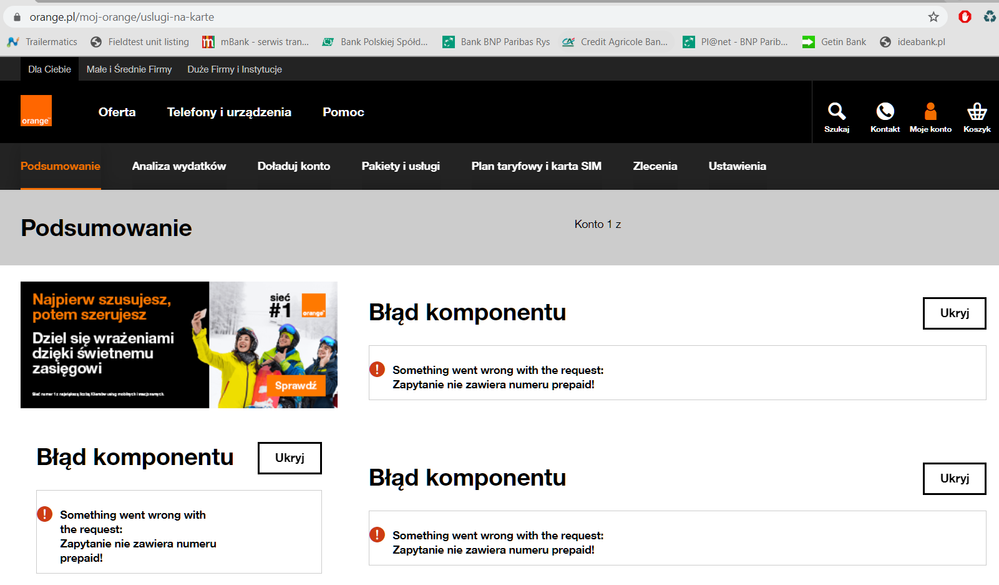Go to Zlecenia tab
999x585 pixels.
pos(655,166)
